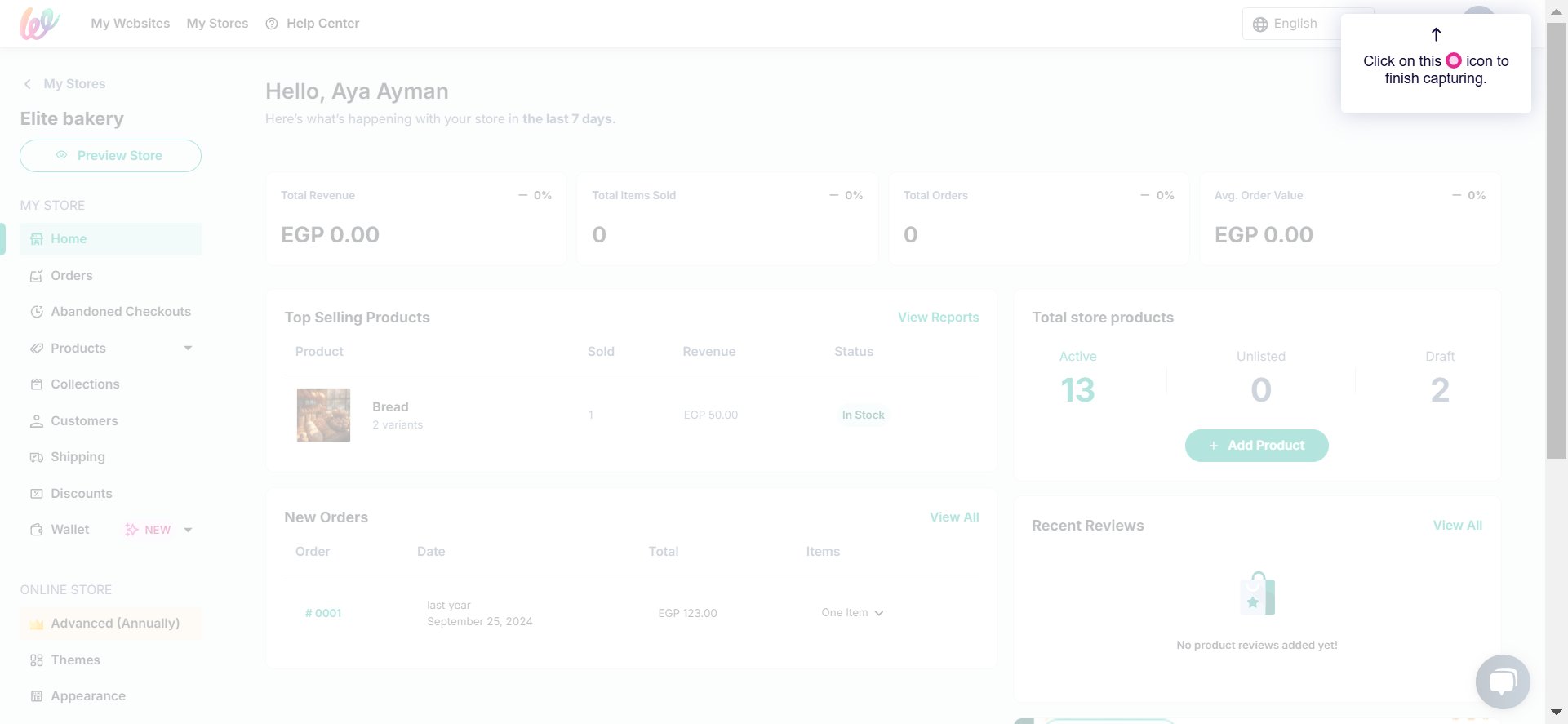Click the Bread product name

tap(390, 407)
